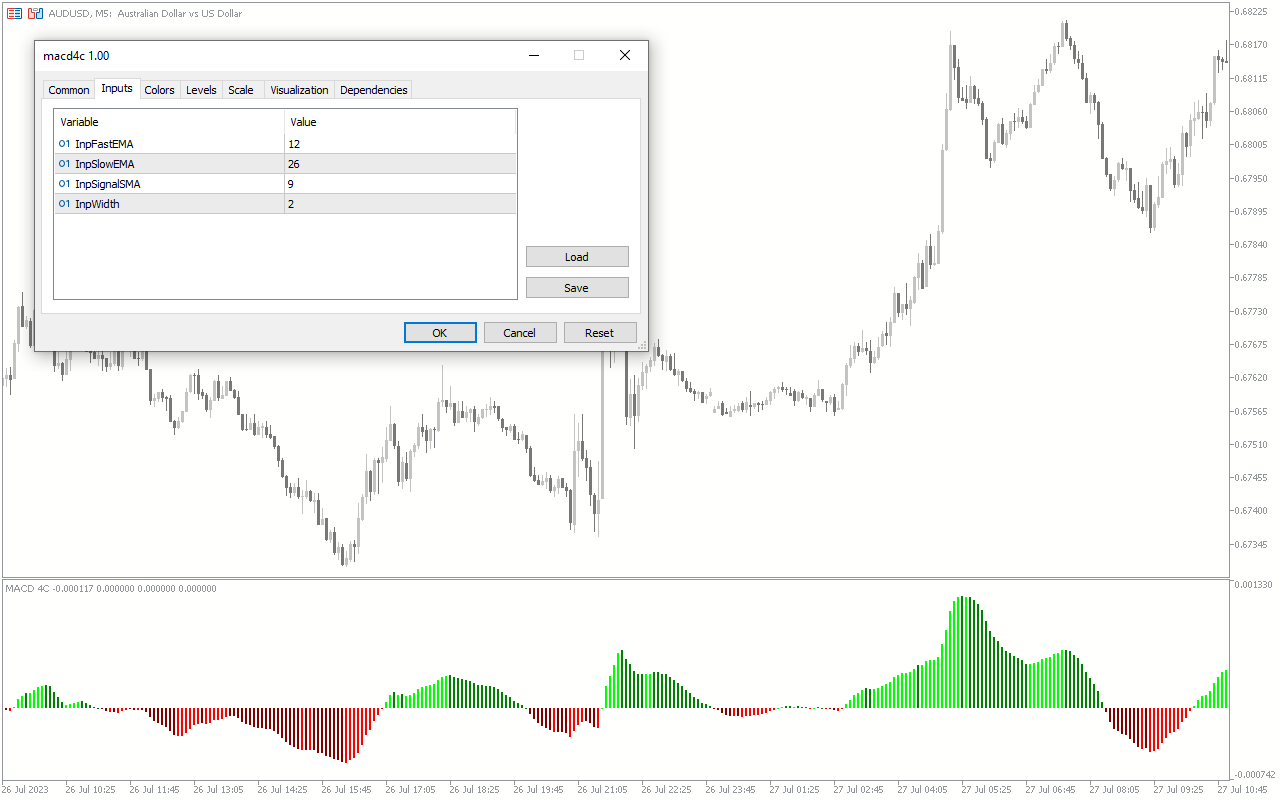The image size is (1280, 800).
Task: Edit the InpFastEMA value 12
Action: click(x=400, y=144)
